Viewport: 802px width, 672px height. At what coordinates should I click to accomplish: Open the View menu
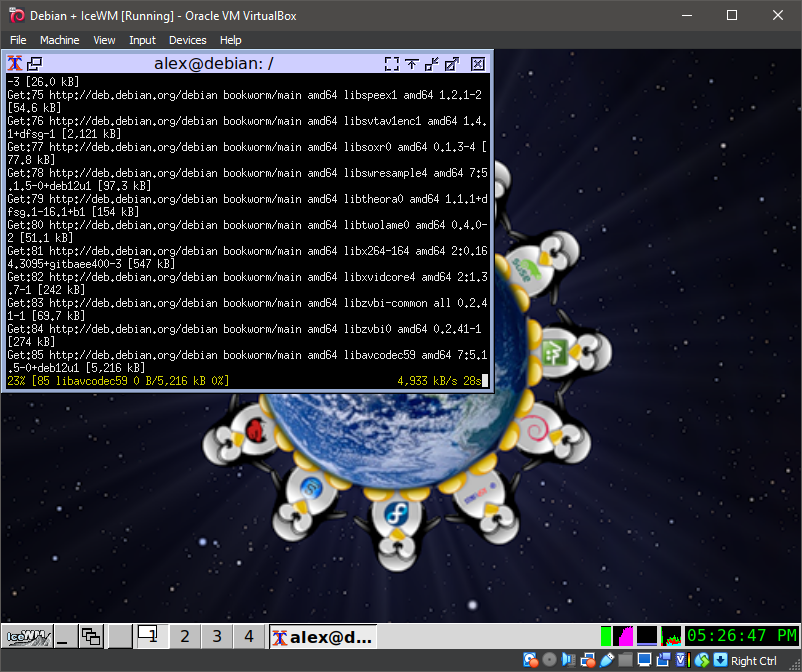tap(104, 40)
